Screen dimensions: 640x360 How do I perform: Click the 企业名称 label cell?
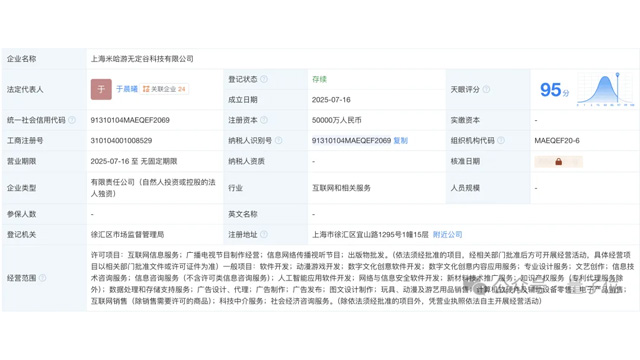tap(44, 59)
